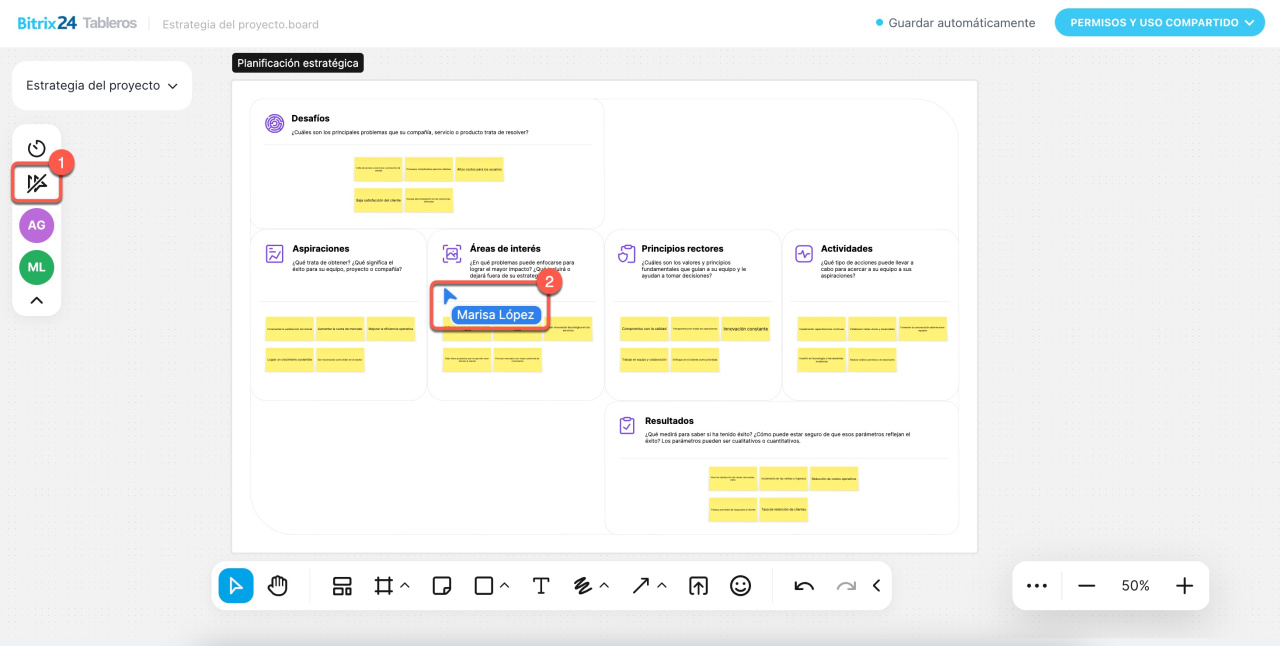Screen dimensions: 1280x646
Task: Open the emoji reactions picker
Action: [x=740, y=586]
